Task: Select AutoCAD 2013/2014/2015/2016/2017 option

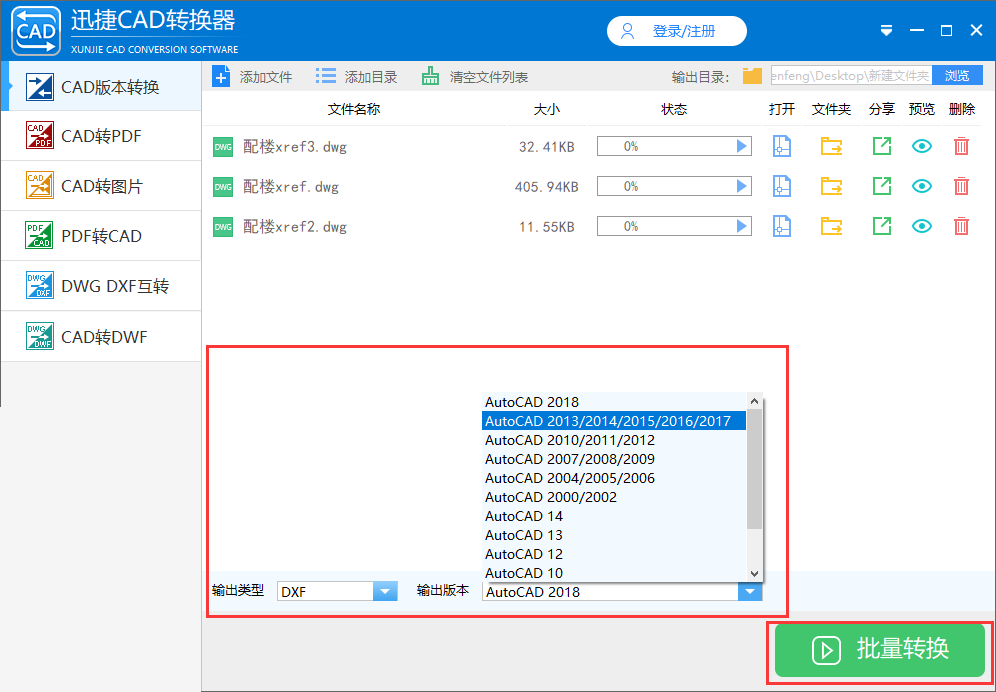Action: [x=614, y=421]
